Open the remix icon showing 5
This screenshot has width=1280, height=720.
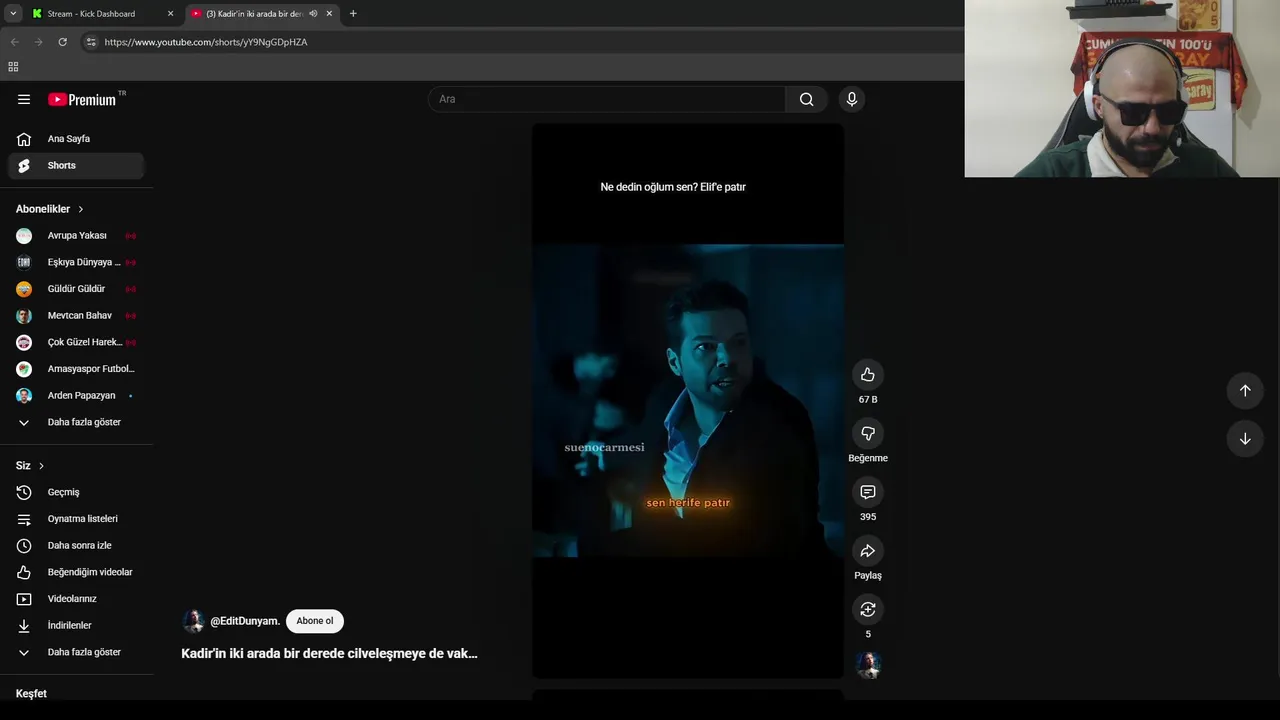click(x=867, y=609)
